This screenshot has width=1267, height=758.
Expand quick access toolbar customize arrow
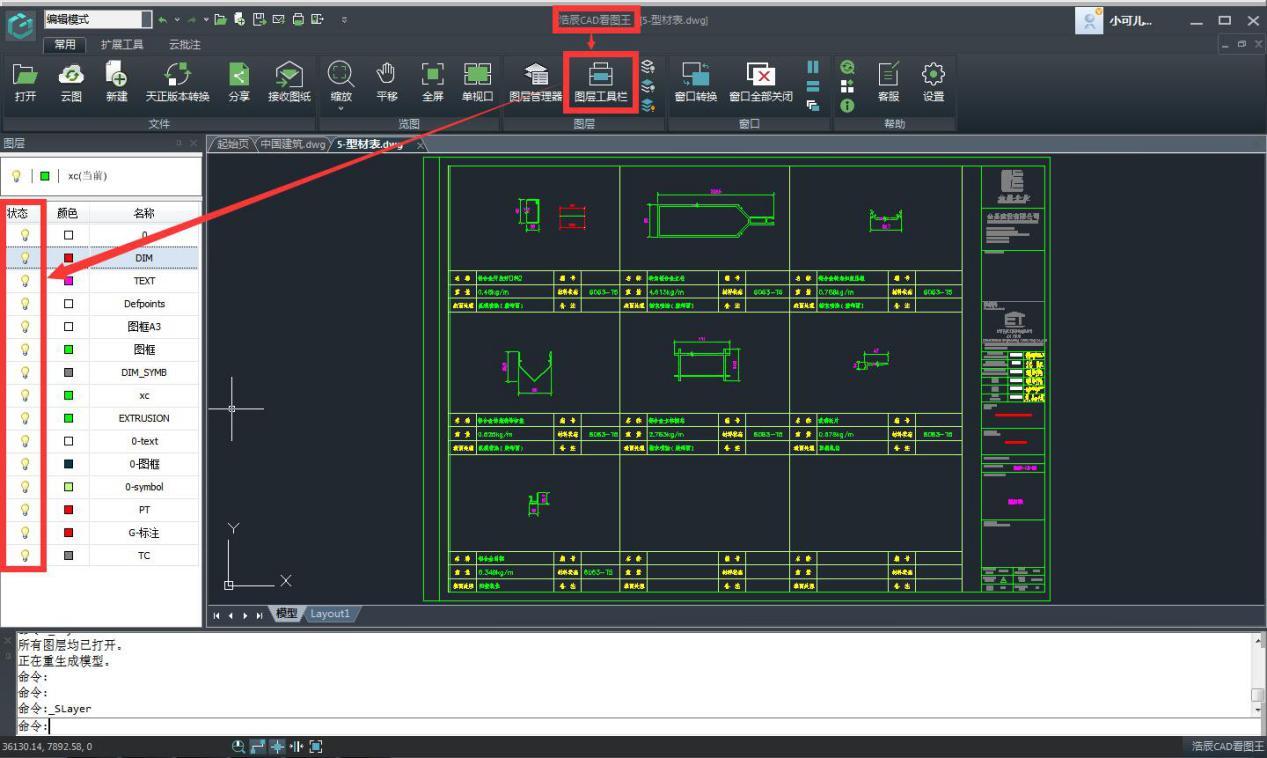[x=345, y=19]
